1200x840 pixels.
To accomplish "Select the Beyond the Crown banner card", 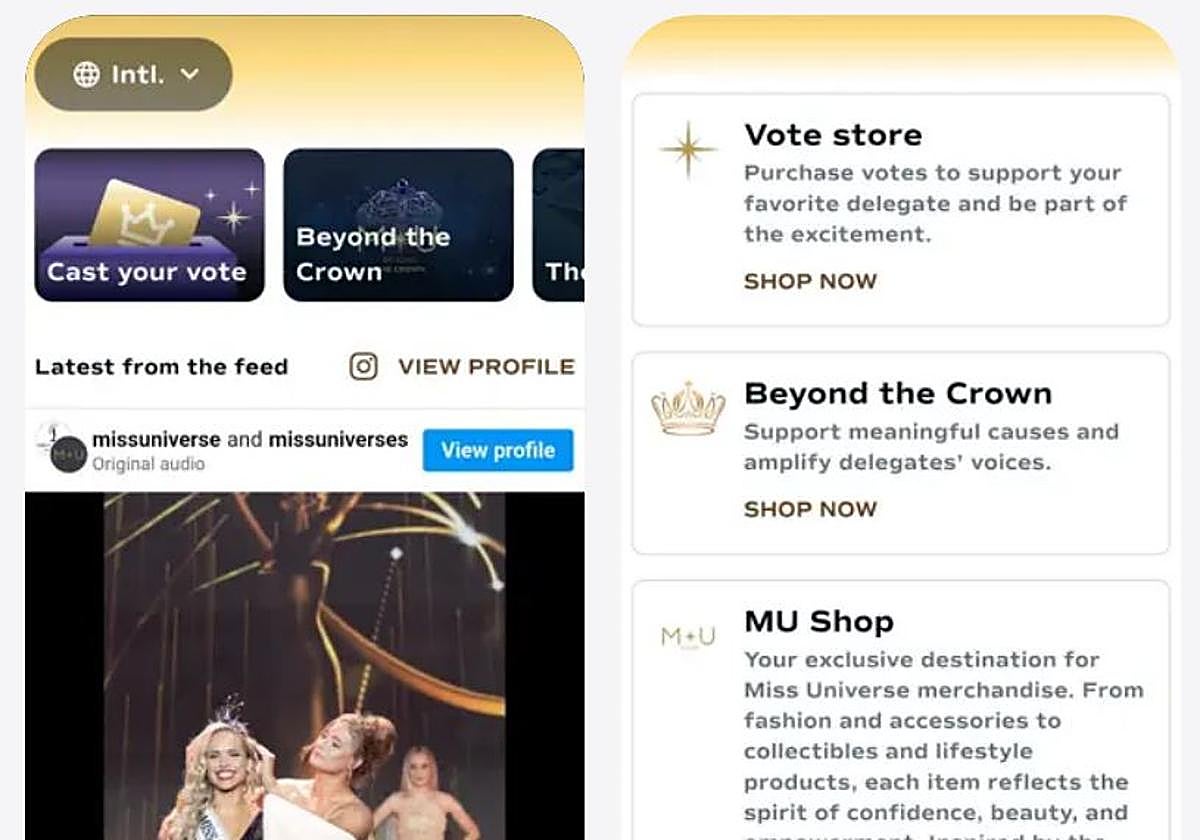I will click(398, 225).
